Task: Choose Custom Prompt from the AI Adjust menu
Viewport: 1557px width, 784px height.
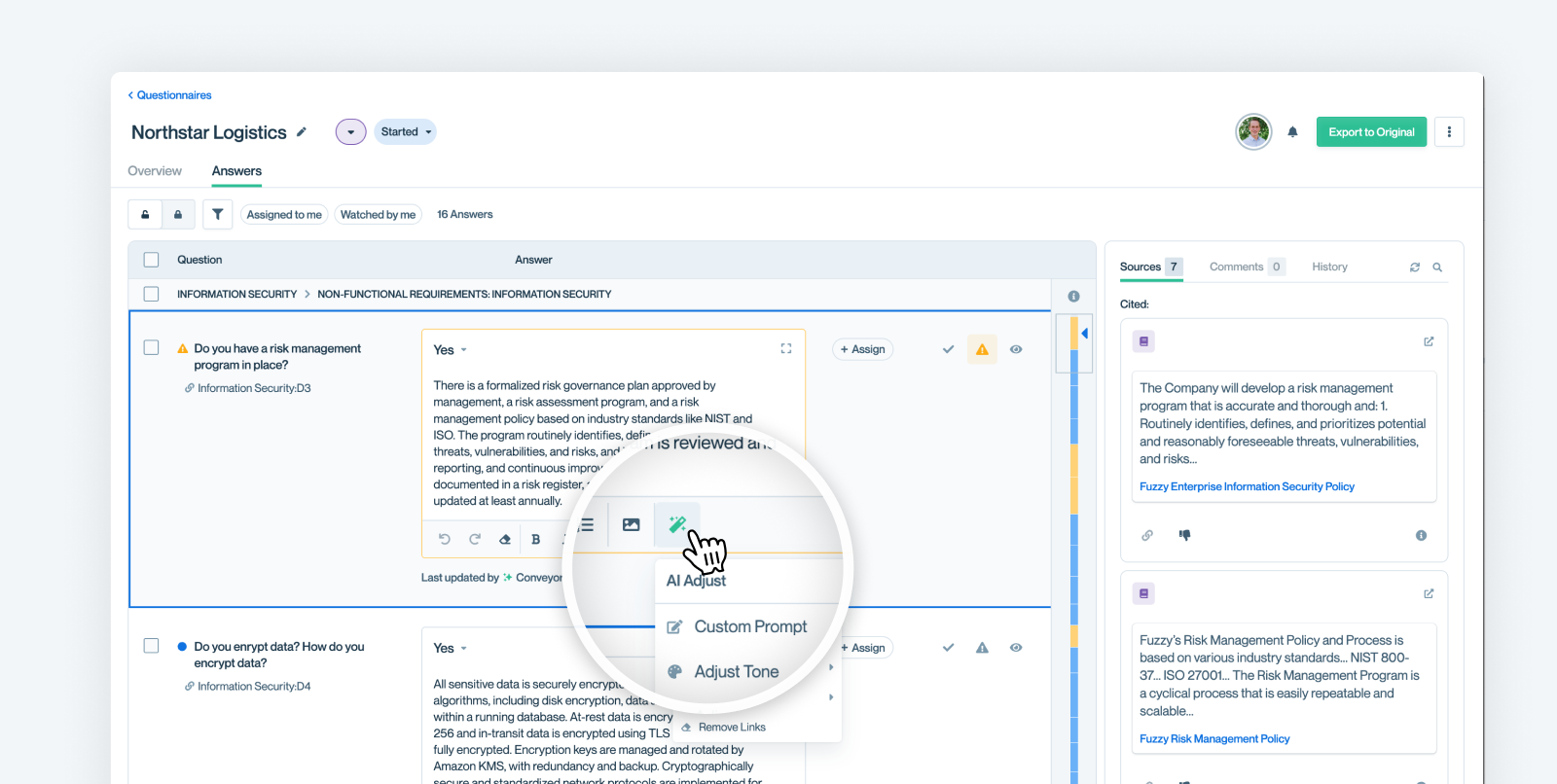Action: [x=737, y=627]
